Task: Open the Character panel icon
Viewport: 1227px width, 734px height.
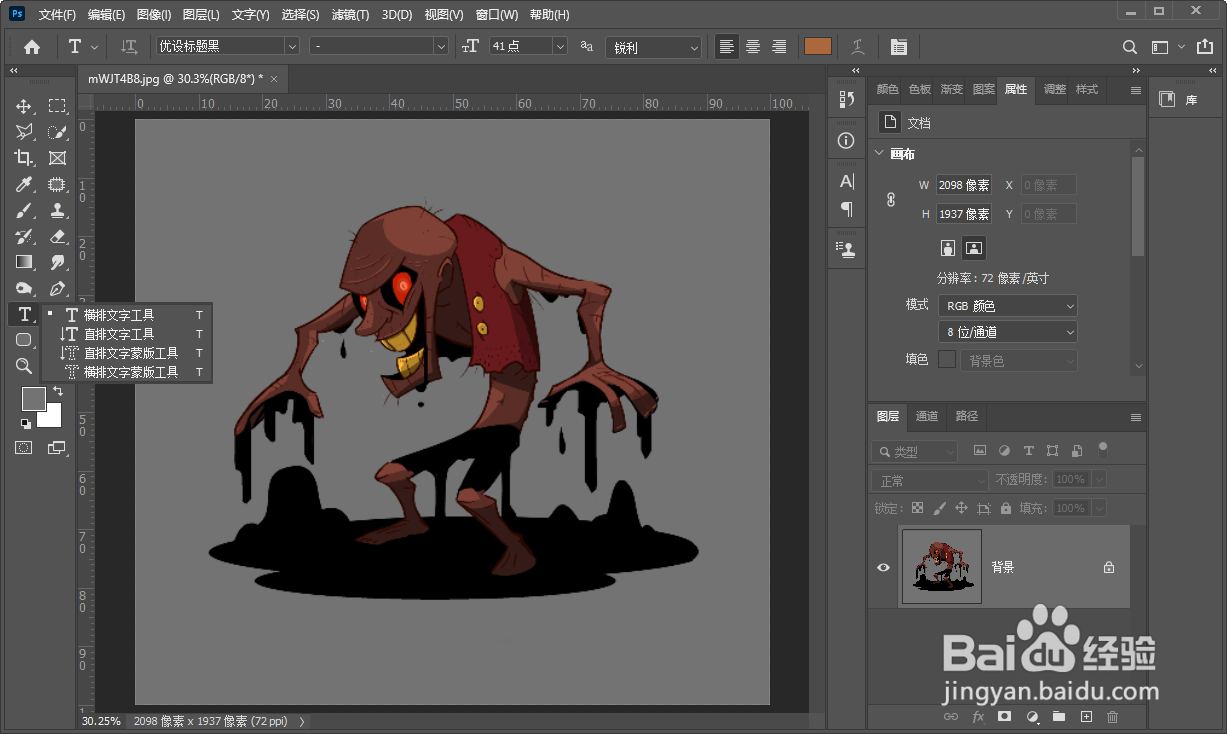Action: coord(847,182)
